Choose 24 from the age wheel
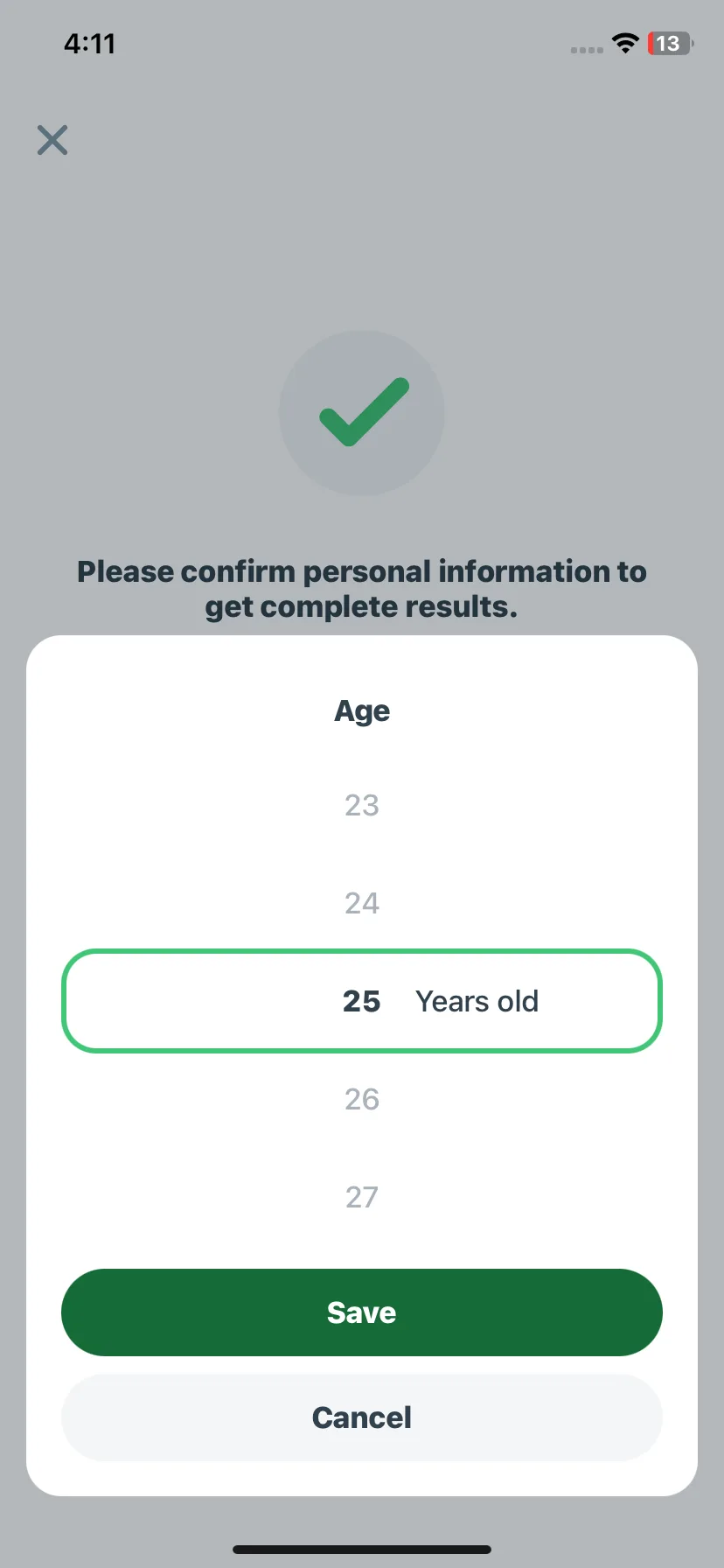The image size is (724, 1568). 362,903
